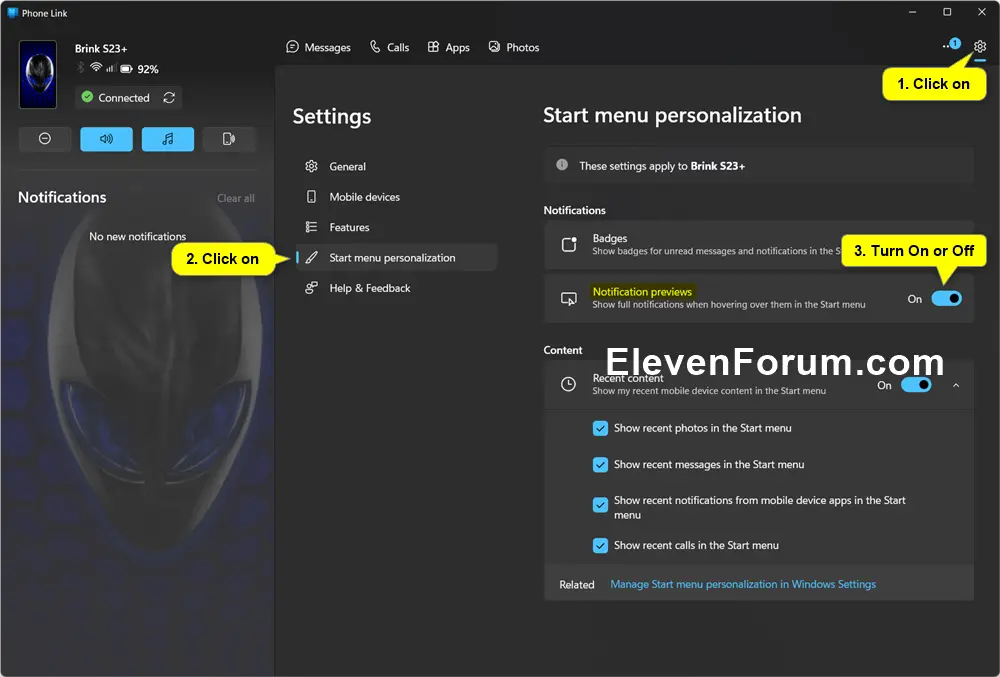Click the Features list icon
The height and width of the screenshot is (677, 1000).
pos(311,227)
